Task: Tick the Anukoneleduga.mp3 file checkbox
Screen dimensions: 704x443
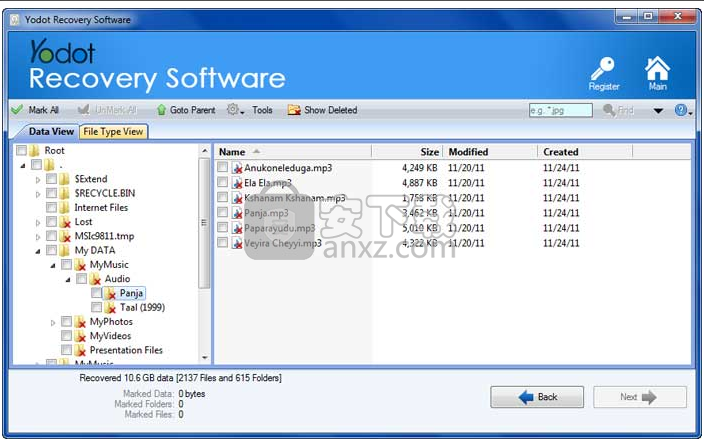Action: 222,167
